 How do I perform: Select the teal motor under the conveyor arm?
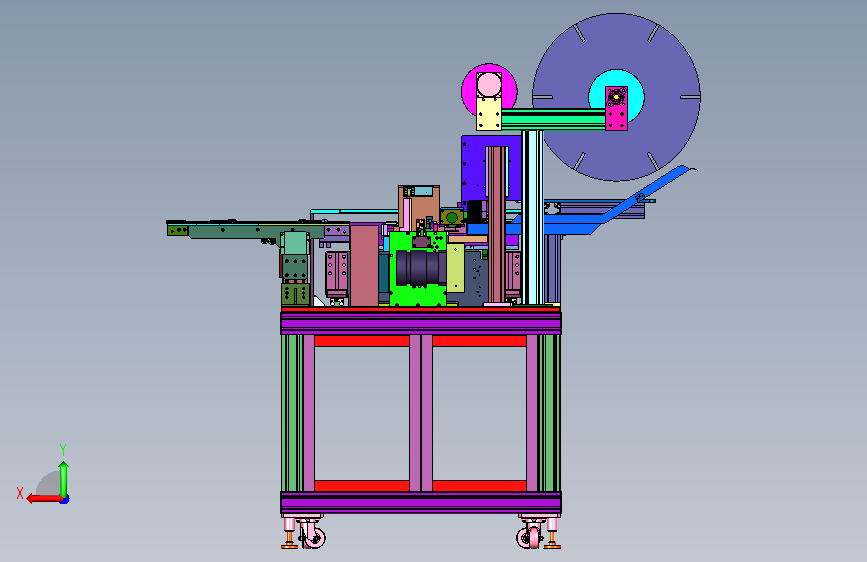click(x=295, y=243)
